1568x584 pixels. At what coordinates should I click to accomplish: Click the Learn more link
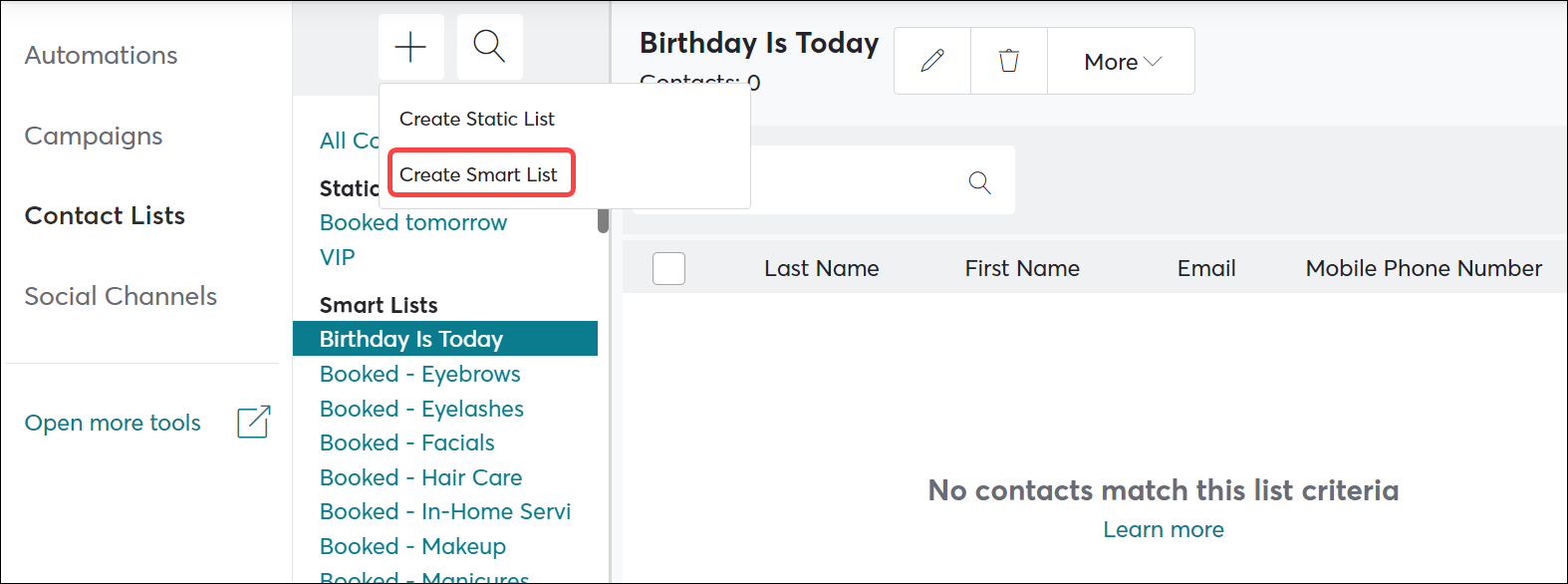coord(1163,529)
